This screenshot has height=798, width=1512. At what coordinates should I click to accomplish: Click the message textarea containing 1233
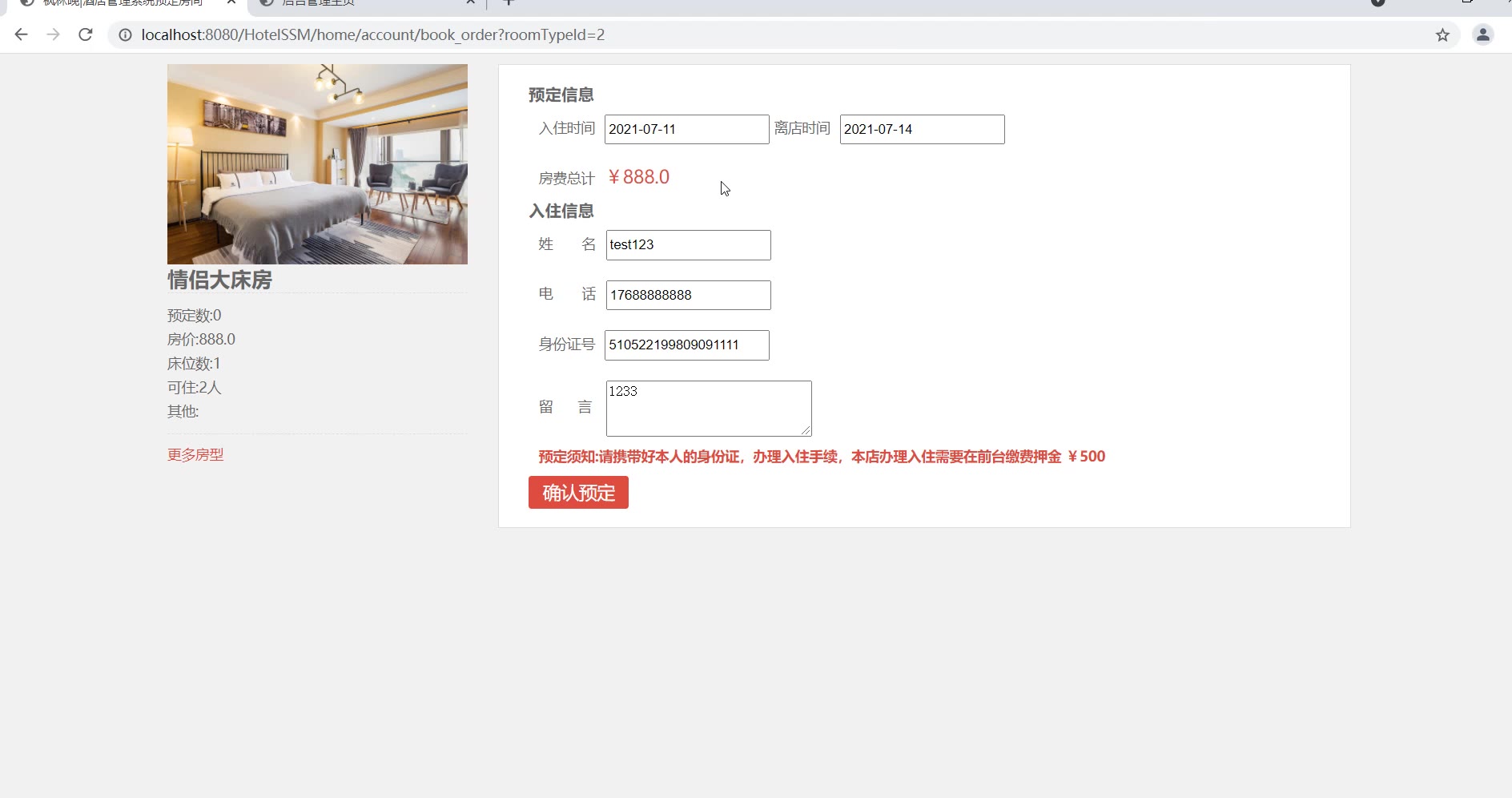tap(709, 409)
